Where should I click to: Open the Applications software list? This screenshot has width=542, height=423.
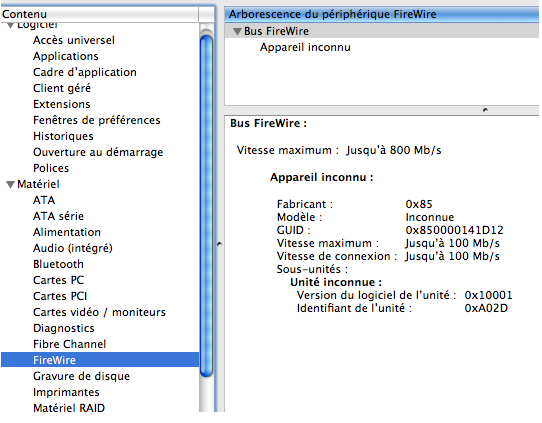tap(66, 56)
